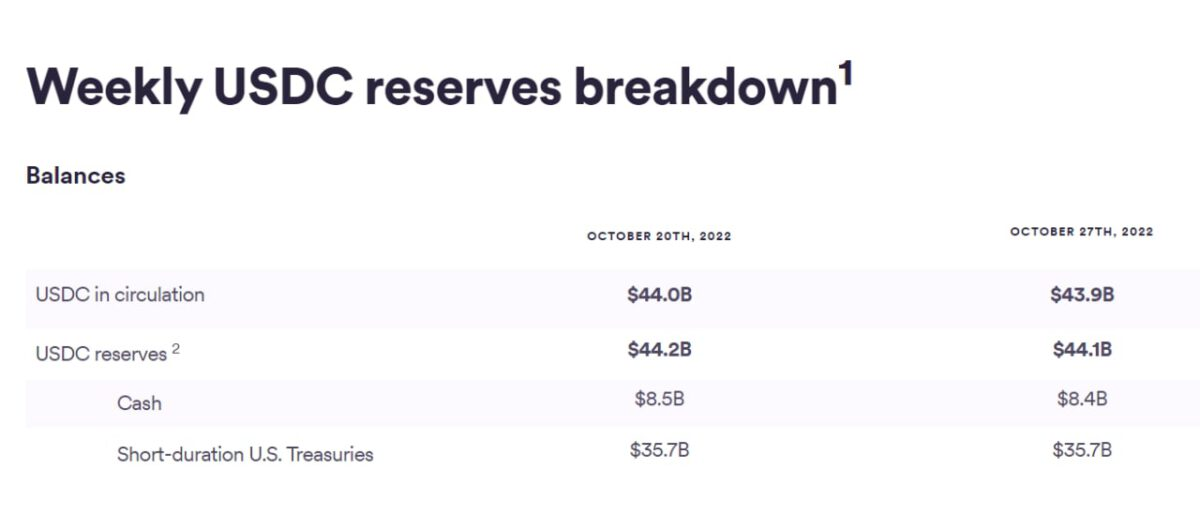The image size is (1200, 516).
Task: Select the $8.4B cash value
Action: click(x=1082, y=399)
